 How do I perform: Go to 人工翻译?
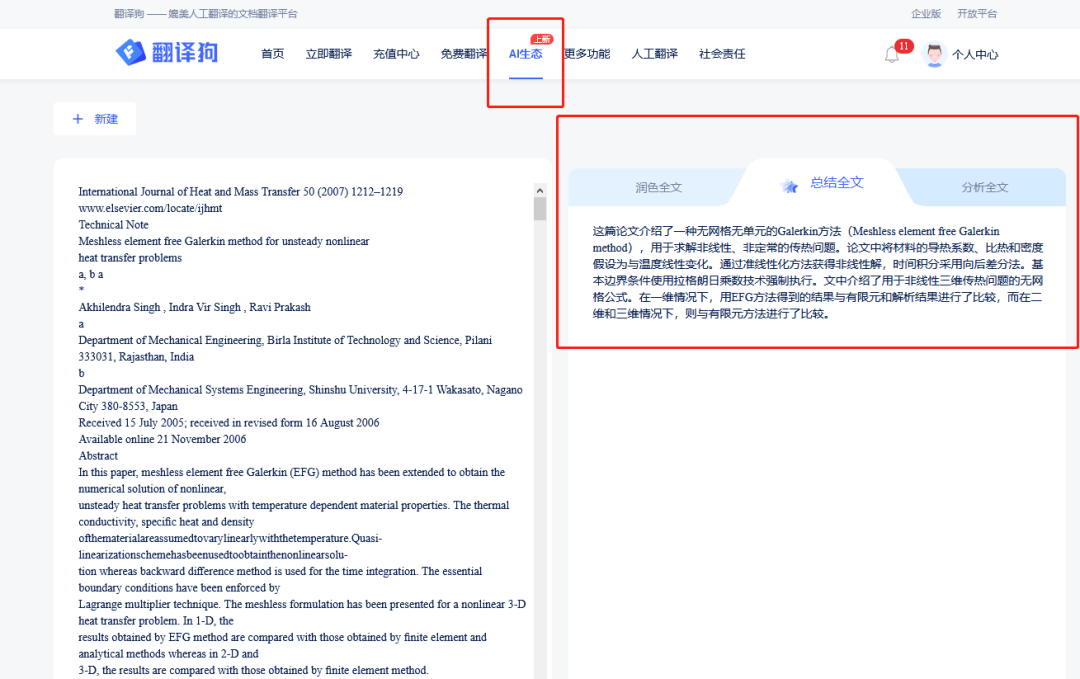pyautogui.click(x=654, y=54)
